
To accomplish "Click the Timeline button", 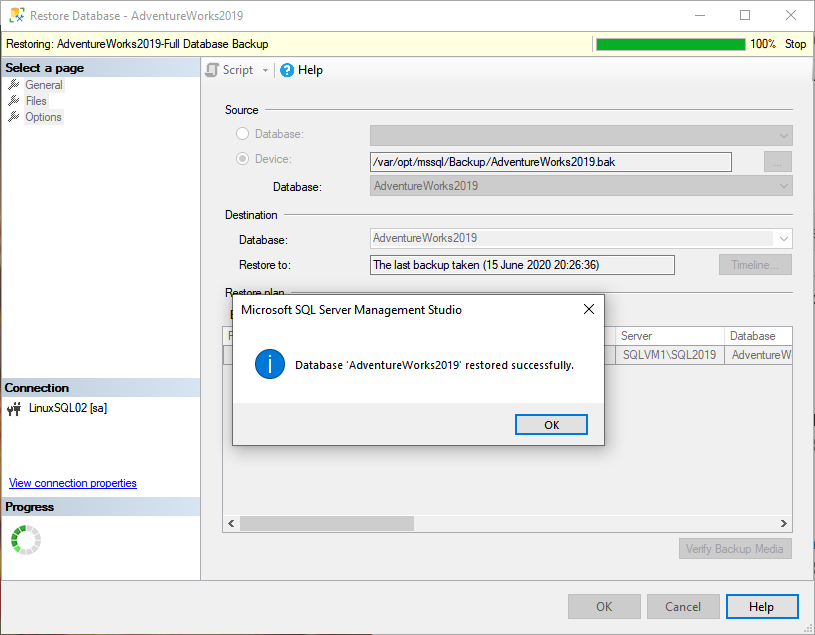I will 755,264.
